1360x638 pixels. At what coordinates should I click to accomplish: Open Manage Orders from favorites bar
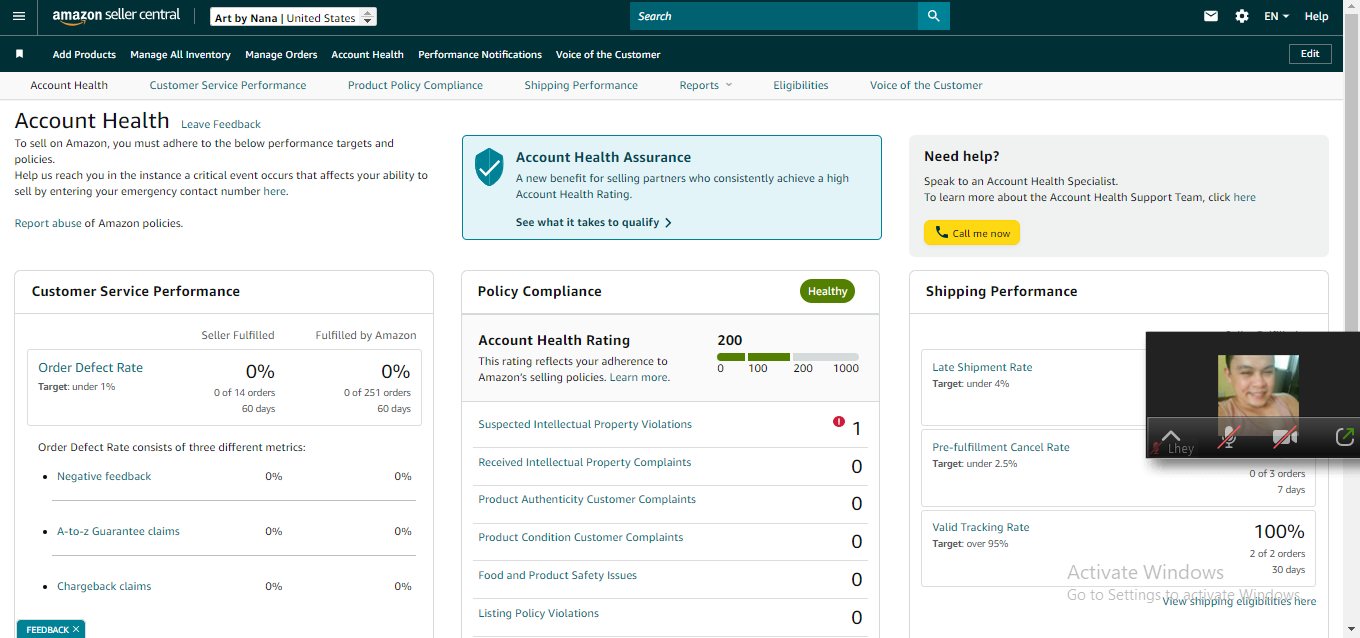click(281, 54)
